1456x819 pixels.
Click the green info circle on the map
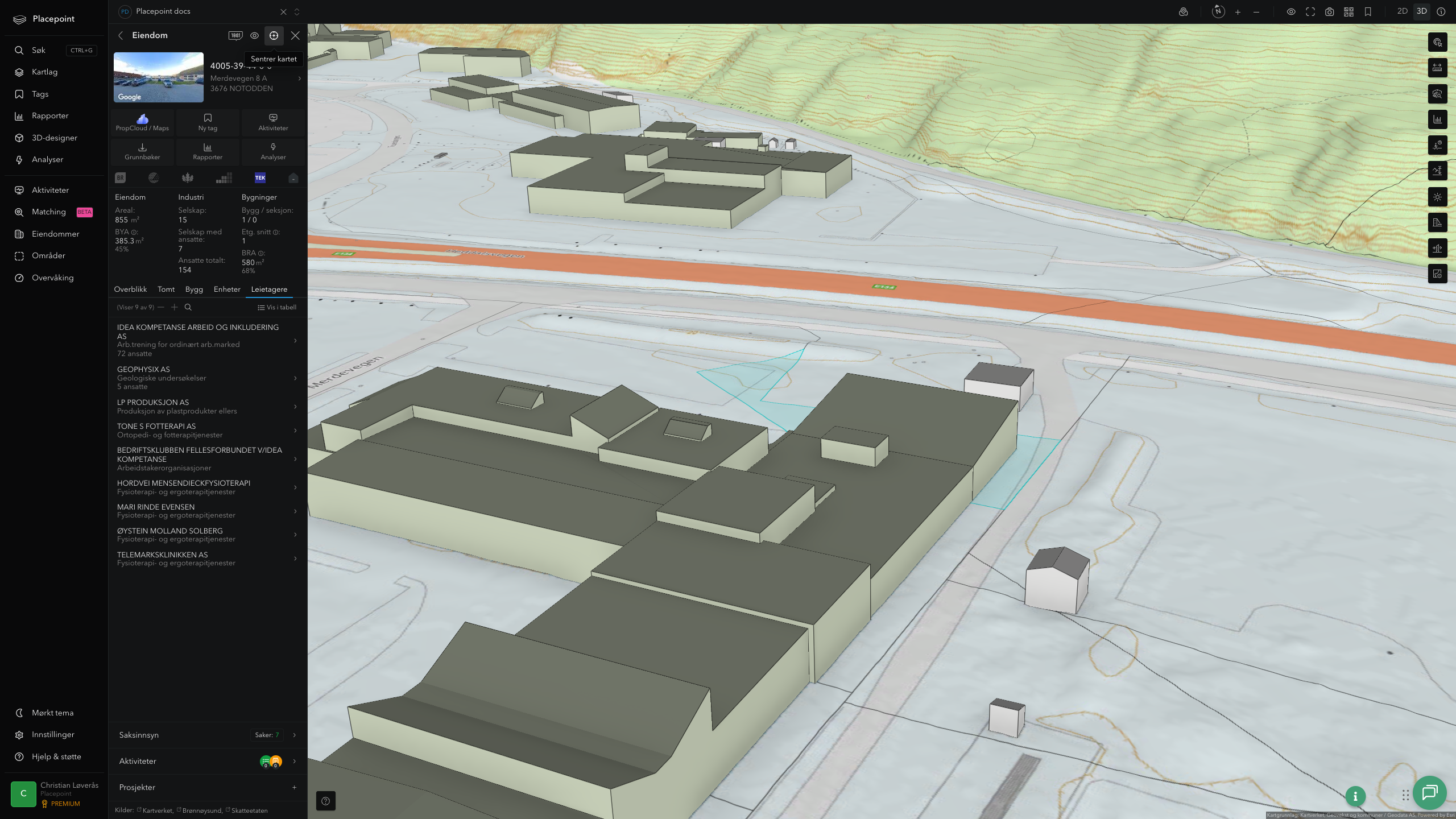(x=1355, y=796)
